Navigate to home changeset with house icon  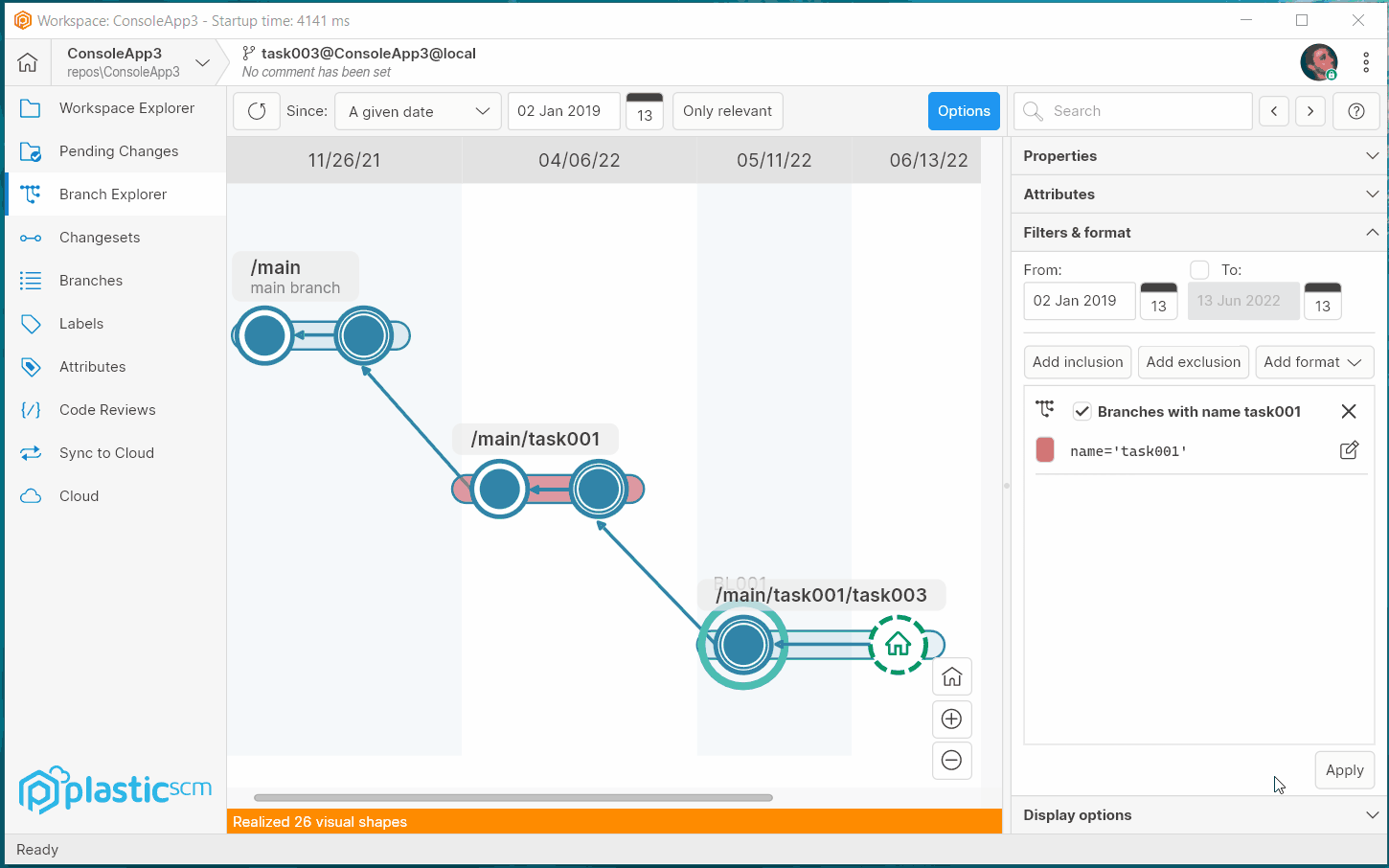(x=951, y=677)
